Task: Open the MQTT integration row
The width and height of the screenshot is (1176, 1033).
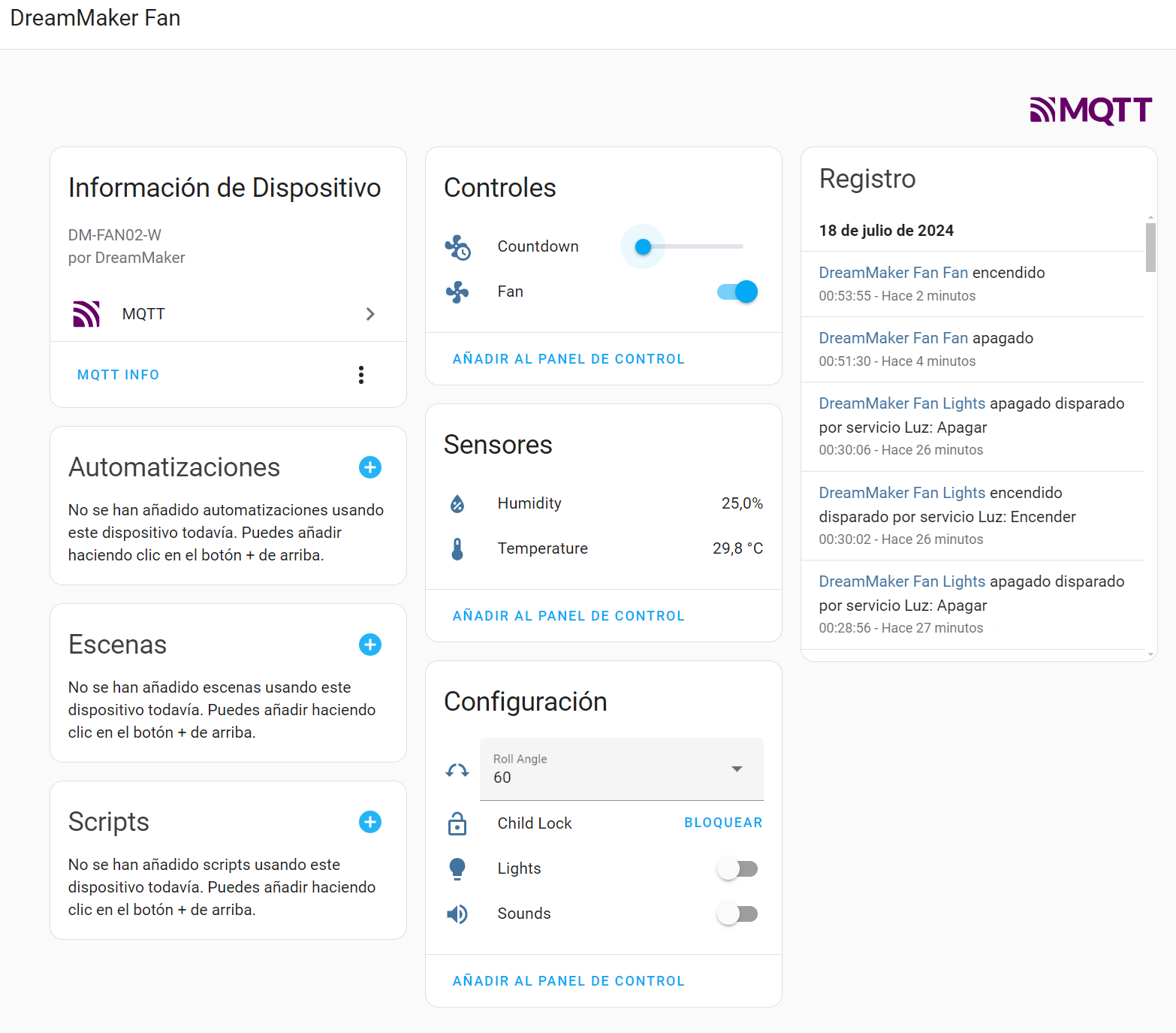Action: (225, 314)
